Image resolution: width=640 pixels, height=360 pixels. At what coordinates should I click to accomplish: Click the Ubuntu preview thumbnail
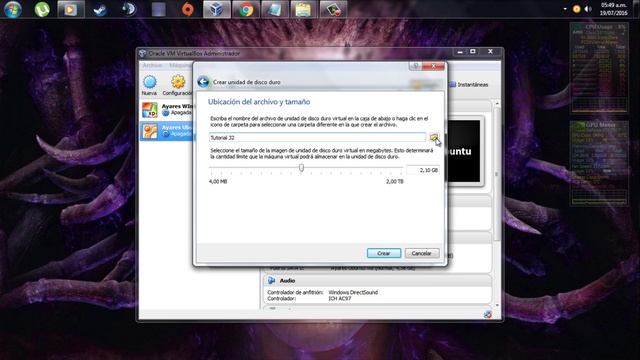click(x=464, y=151)
